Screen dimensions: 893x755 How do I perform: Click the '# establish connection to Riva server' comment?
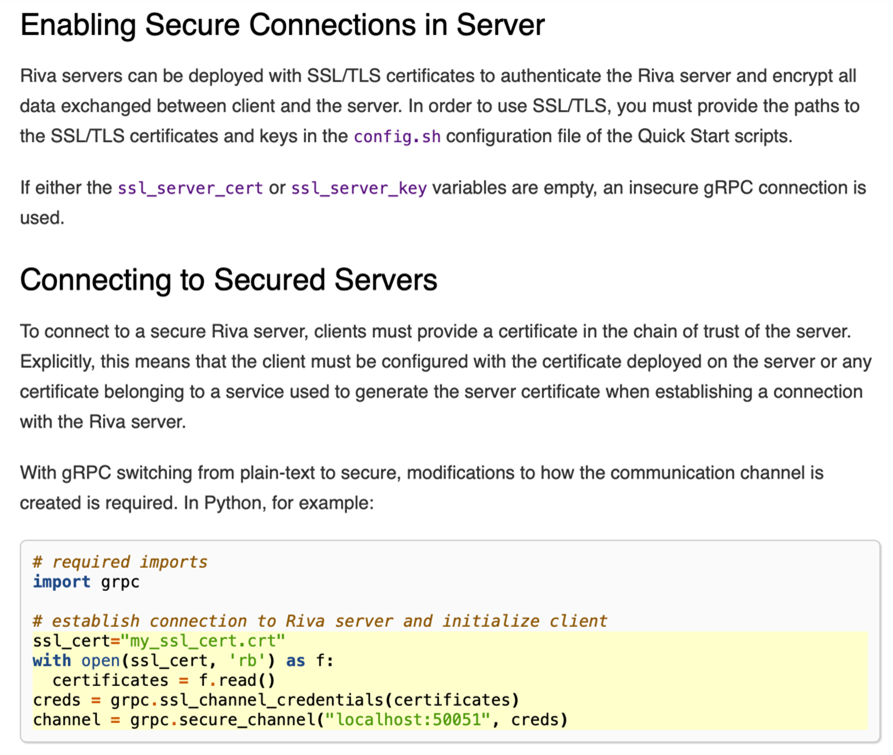pos(320,621)
